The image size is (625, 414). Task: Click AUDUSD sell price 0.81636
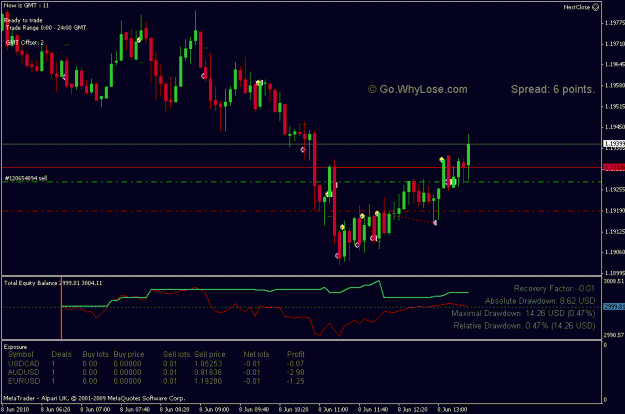pyautogui.click(x=208, y=373)
